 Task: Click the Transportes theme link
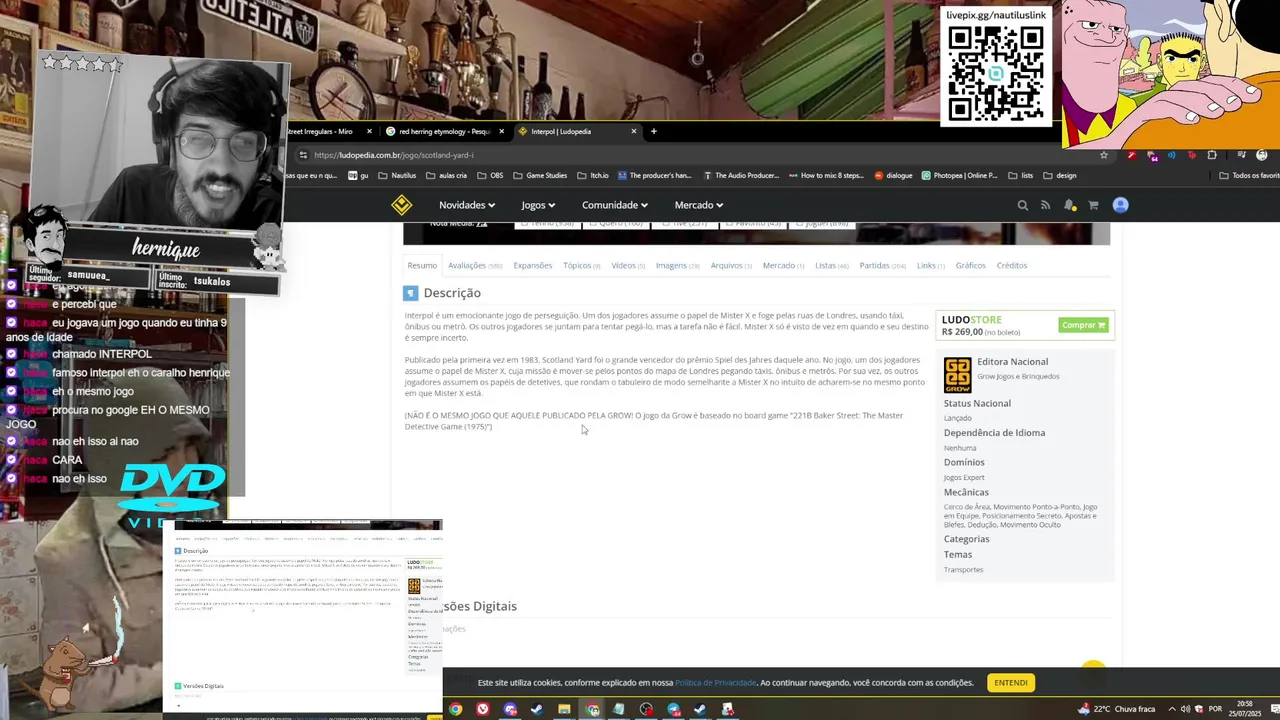[x=963, y=569]
